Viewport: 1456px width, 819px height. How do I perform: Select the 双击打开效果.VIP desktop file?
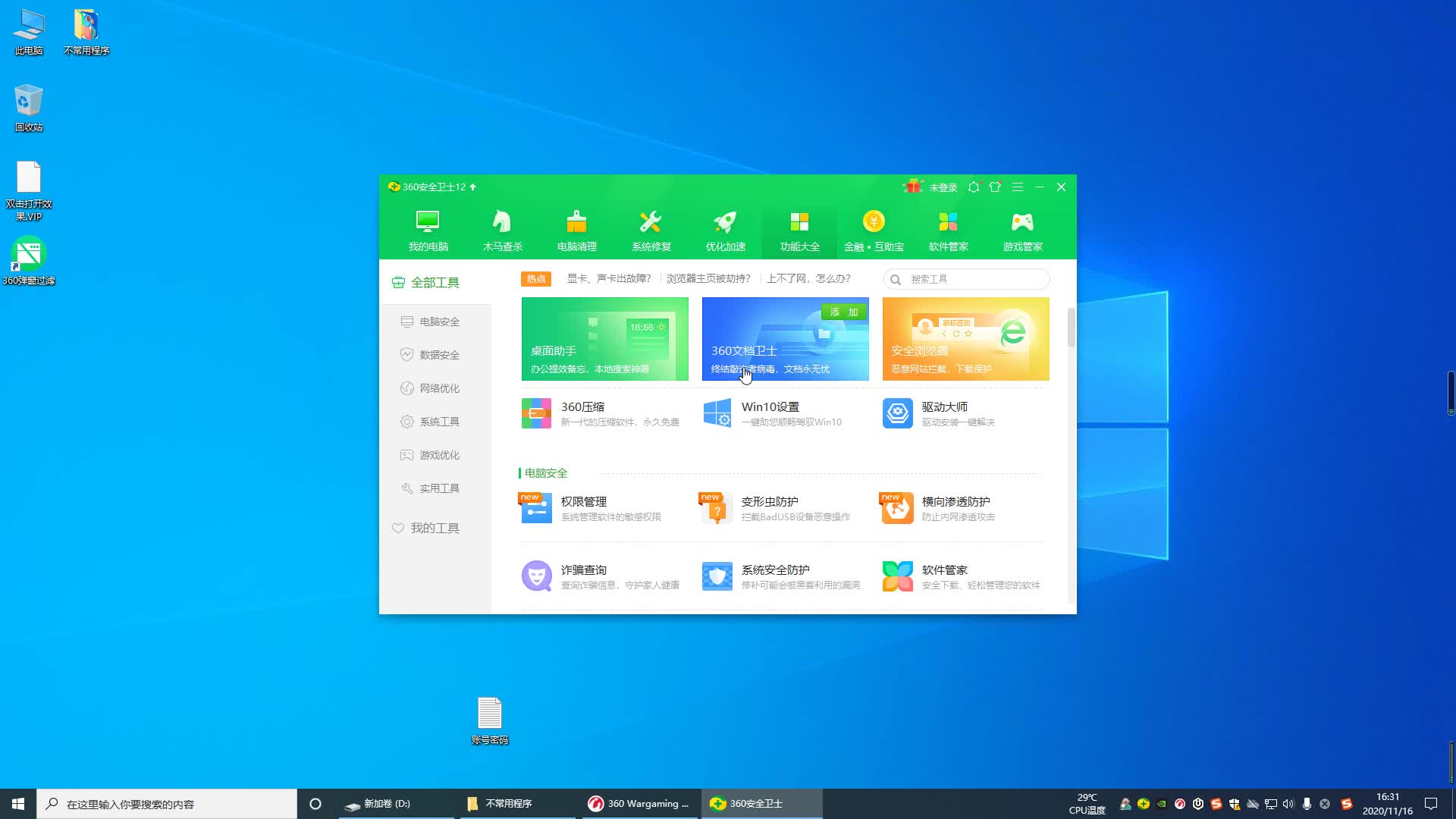tap(29, 190)
